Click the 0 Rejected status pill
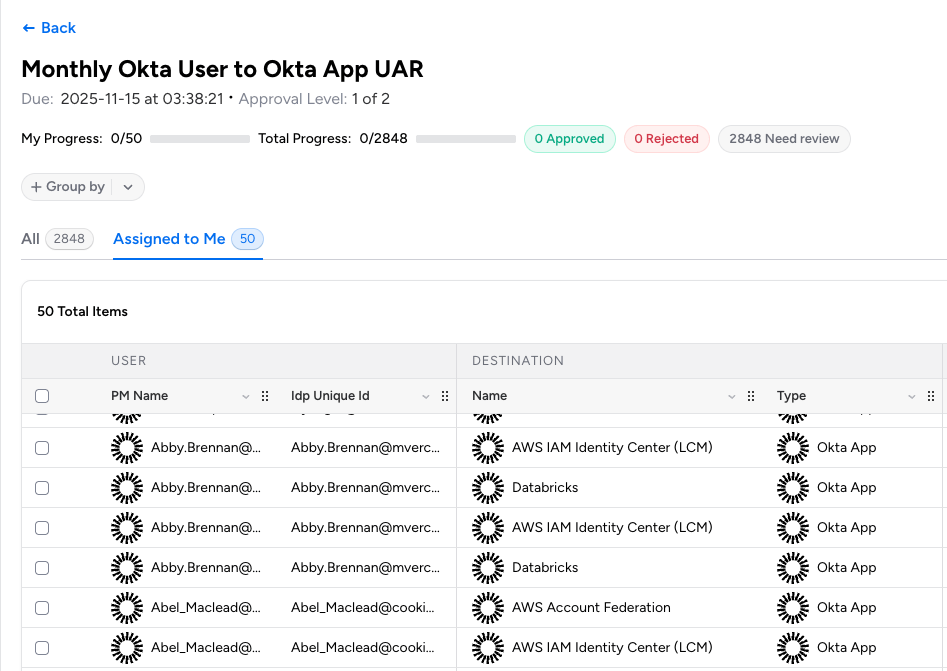The image size is (947, 671). click(666, 139)
